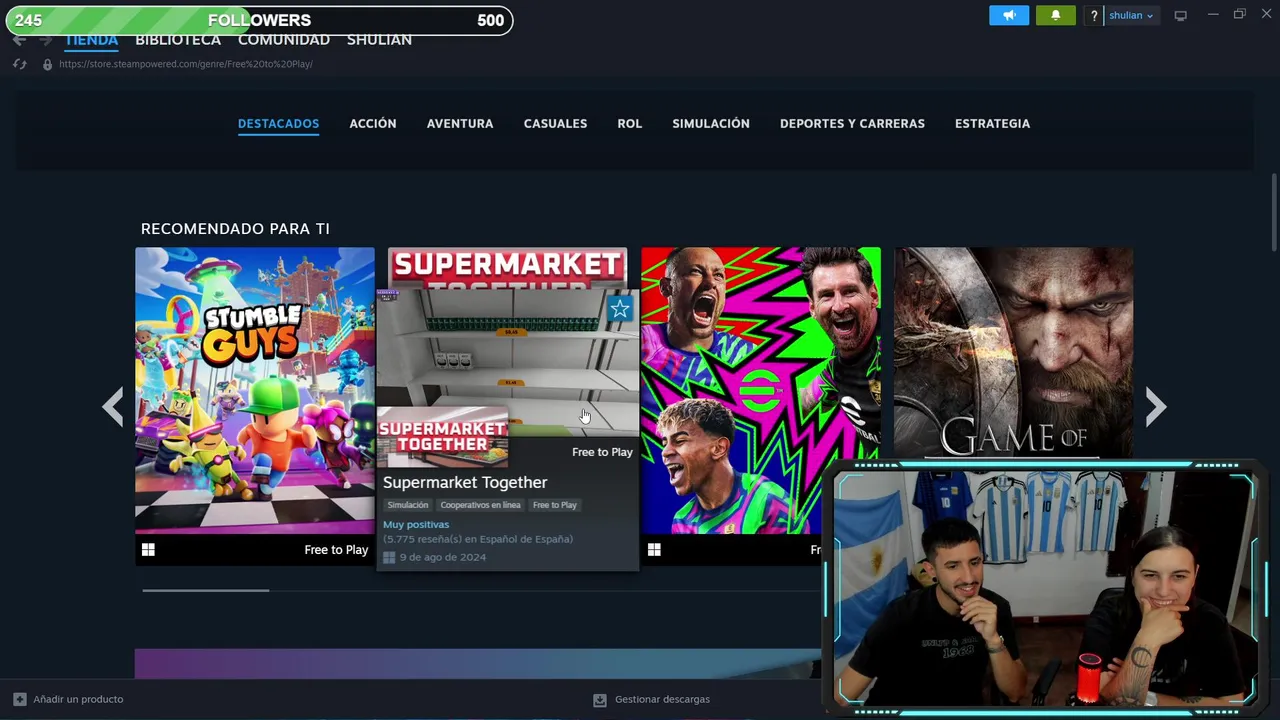Click the followers goal progress bar
Screen dimensions: 1280x720
[x=259, y=20]
